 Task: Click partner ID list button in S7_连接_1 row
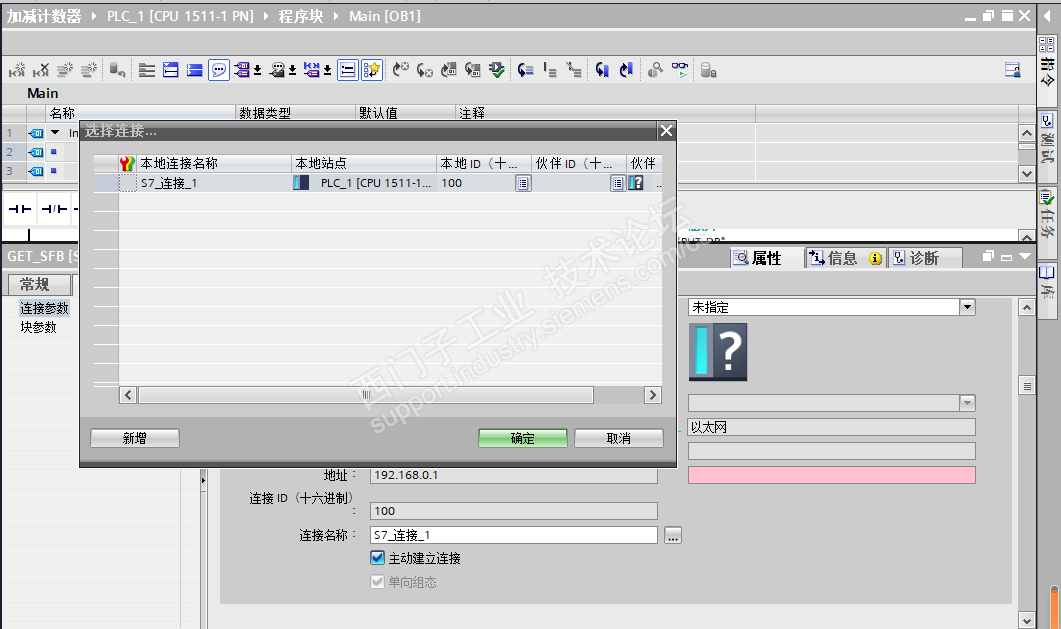pos(617,183)
